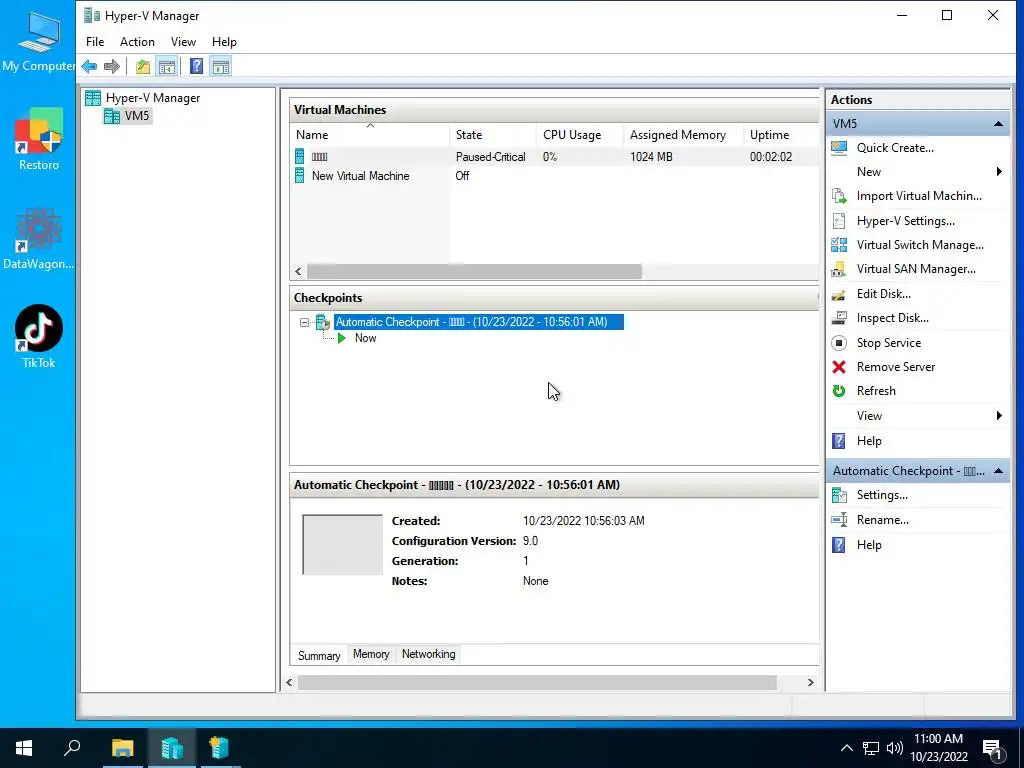Sort by the Uptime column header
Screen dimensions: 1024x768
click(780, 135)
